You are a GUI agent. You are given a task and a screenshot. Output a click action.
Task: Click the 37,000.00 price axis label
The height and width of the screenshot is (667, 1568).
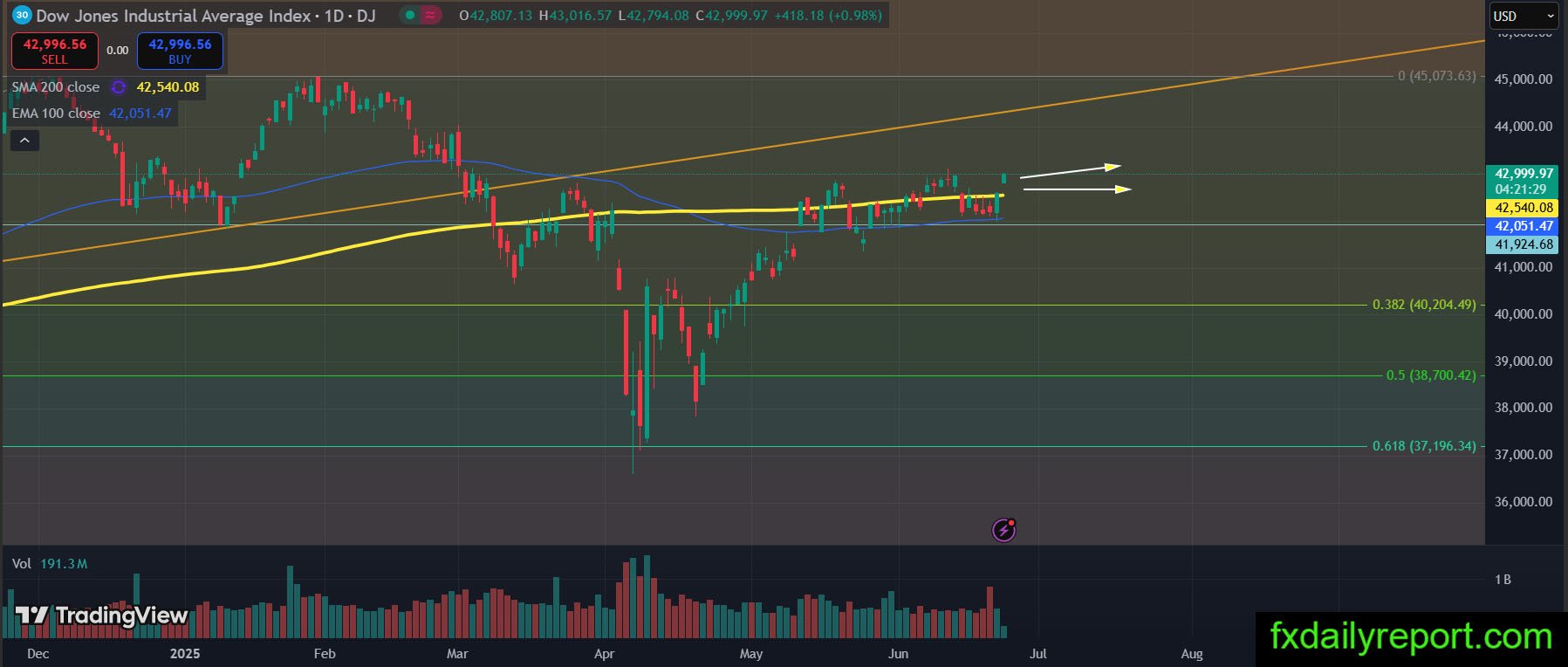pos(1523,455)
